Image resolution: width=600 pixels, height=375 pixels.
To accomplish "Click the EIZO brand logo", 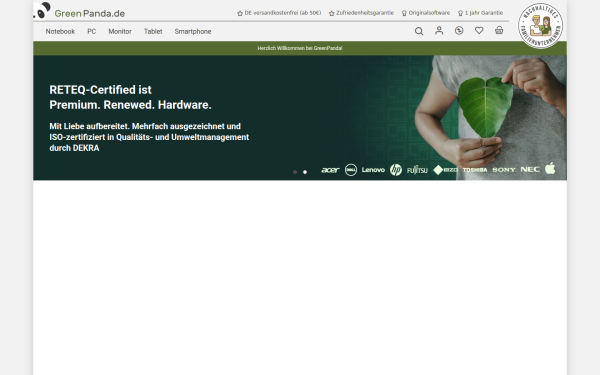I will pyautogui.click(x=445, y=170).
